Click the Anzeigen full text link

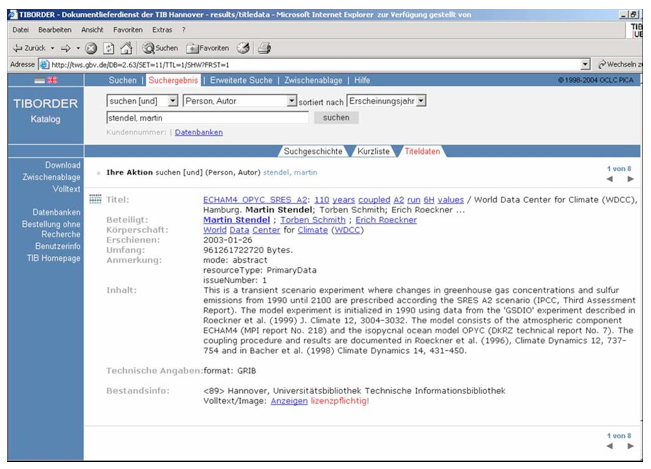click(x=289, y=401)
